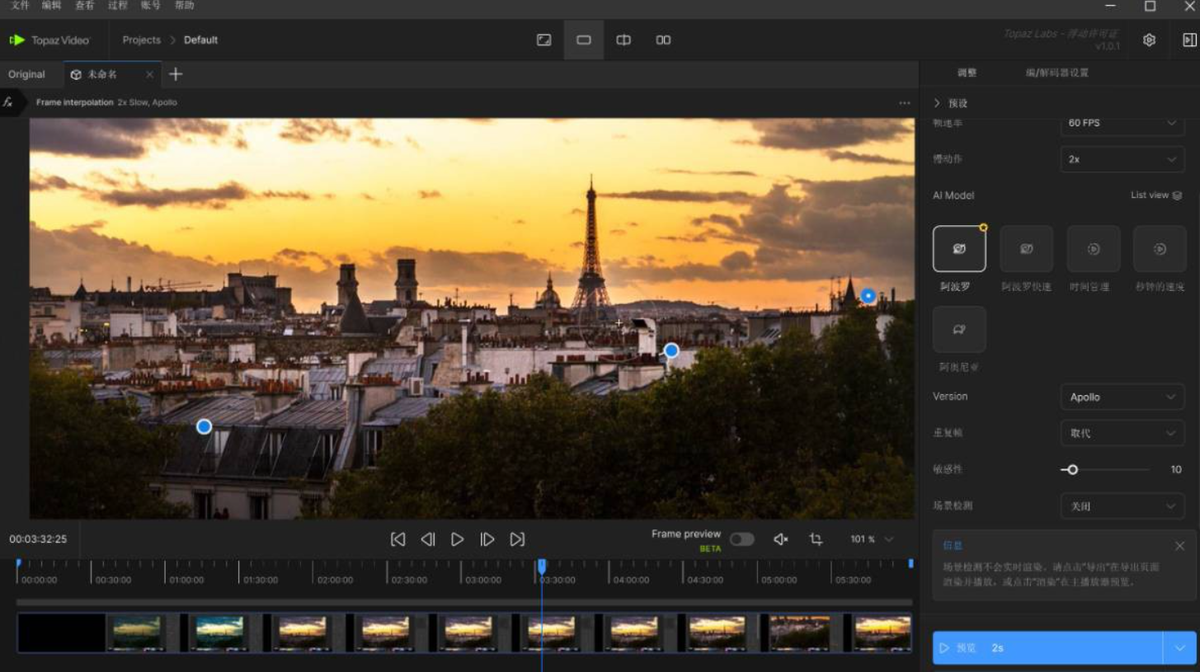The width and height of the screenshot is (1200, 672).
Task: Open the crop tool in playback bar
Action: [x=816, y=539]
